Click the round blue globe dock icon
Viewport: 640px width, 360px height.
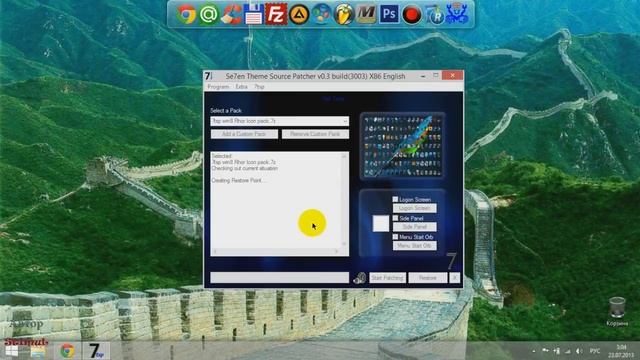[x=321, y=15]
